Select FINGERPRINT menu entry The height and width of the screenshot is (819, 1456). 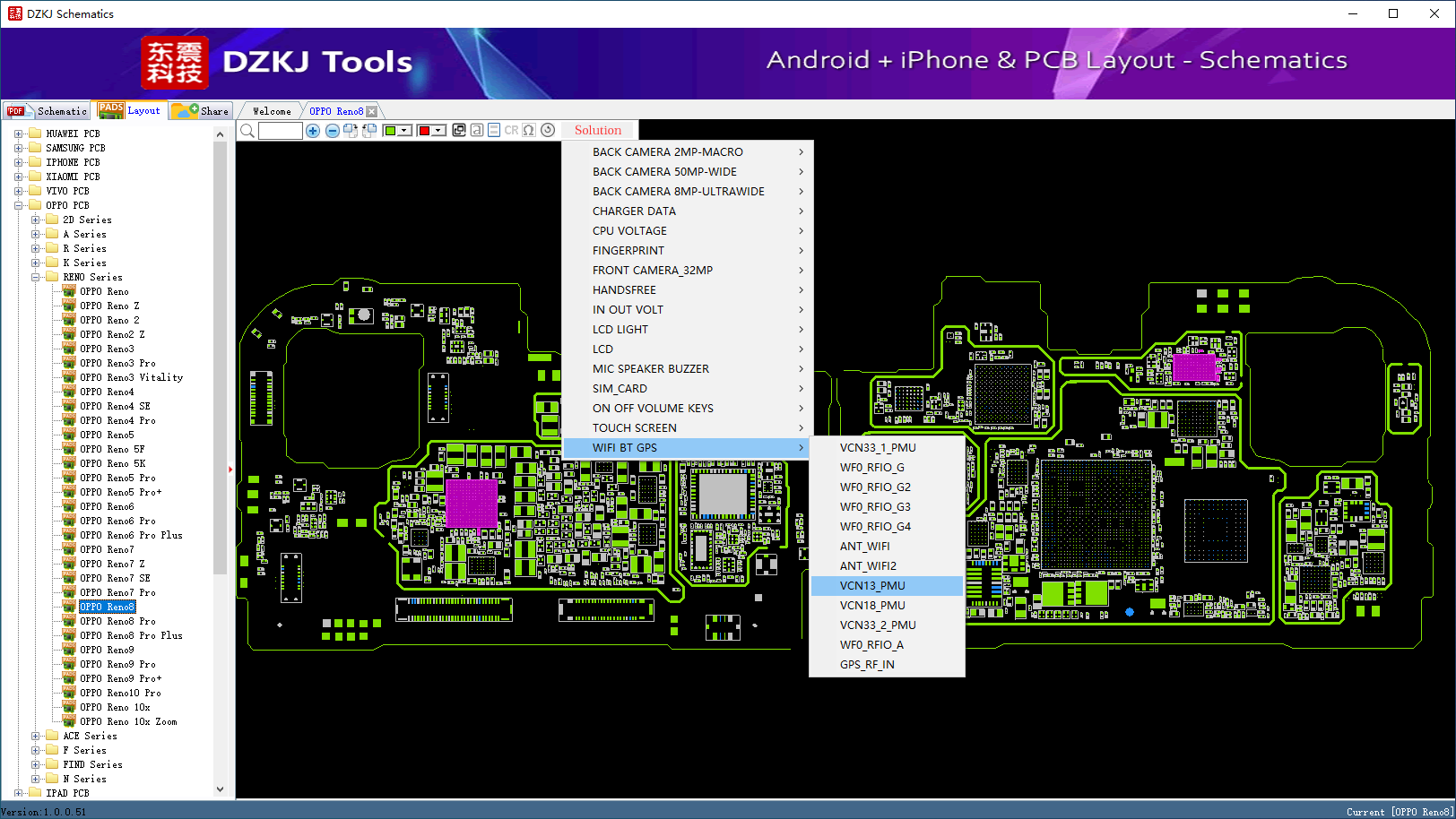click(688, 251)
